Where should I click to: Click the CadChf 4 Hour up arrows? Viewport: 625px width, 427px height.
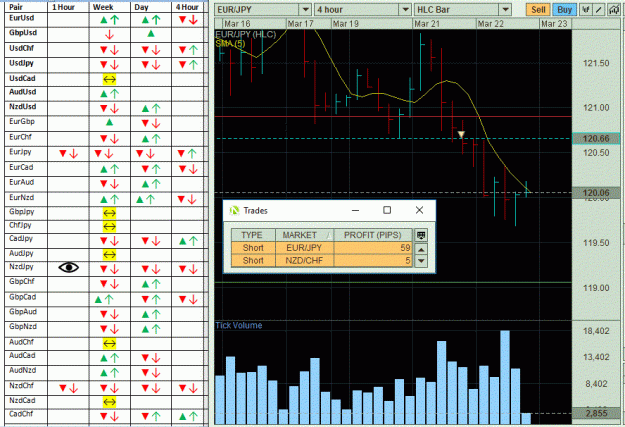click(x=188, y=417)
